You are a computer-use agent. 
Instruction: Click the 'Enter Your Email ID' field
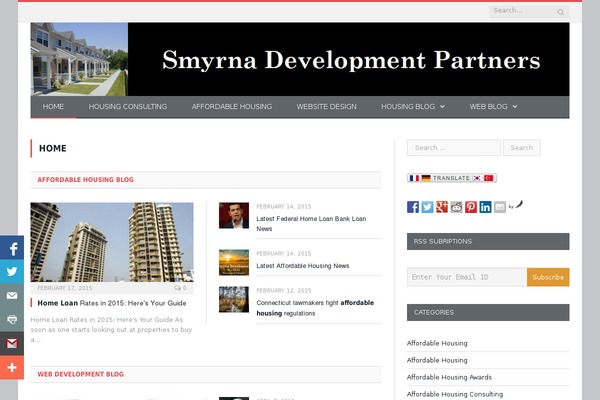tap(467, 277)
